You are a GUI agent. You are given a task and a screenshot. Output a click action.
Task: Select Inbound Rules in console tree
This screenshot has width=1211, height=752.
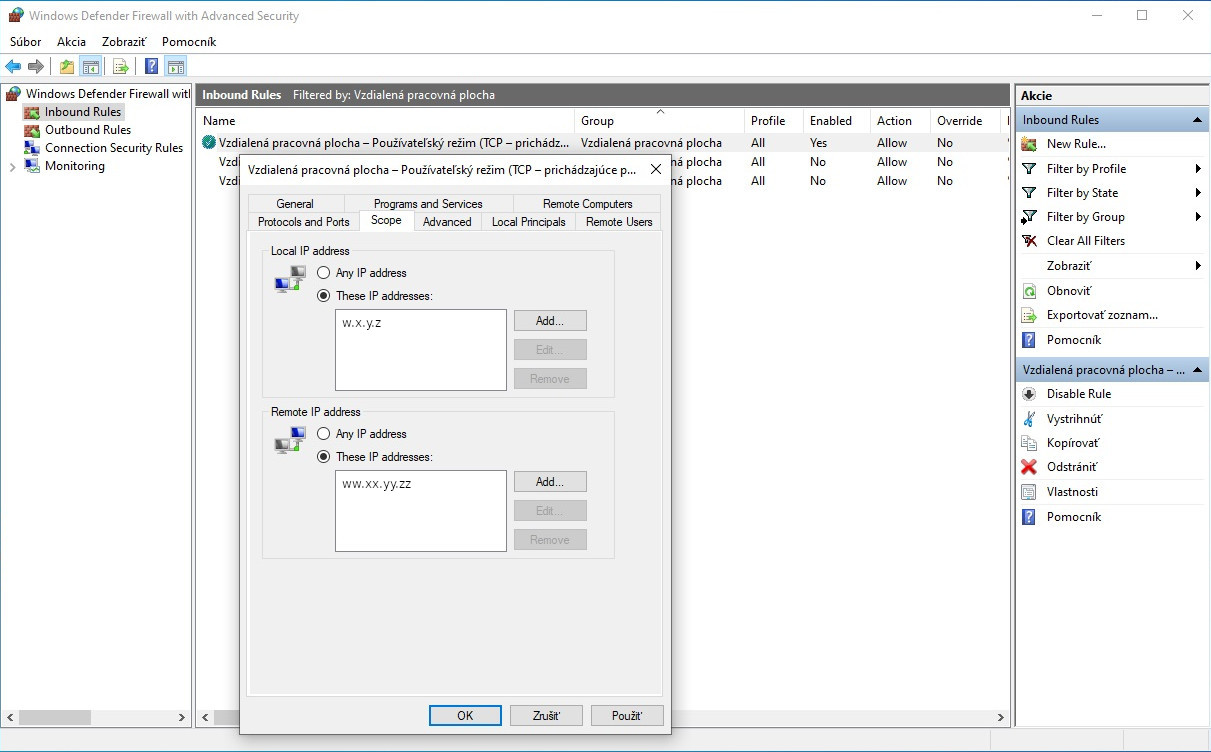click(x=83, y=112)
